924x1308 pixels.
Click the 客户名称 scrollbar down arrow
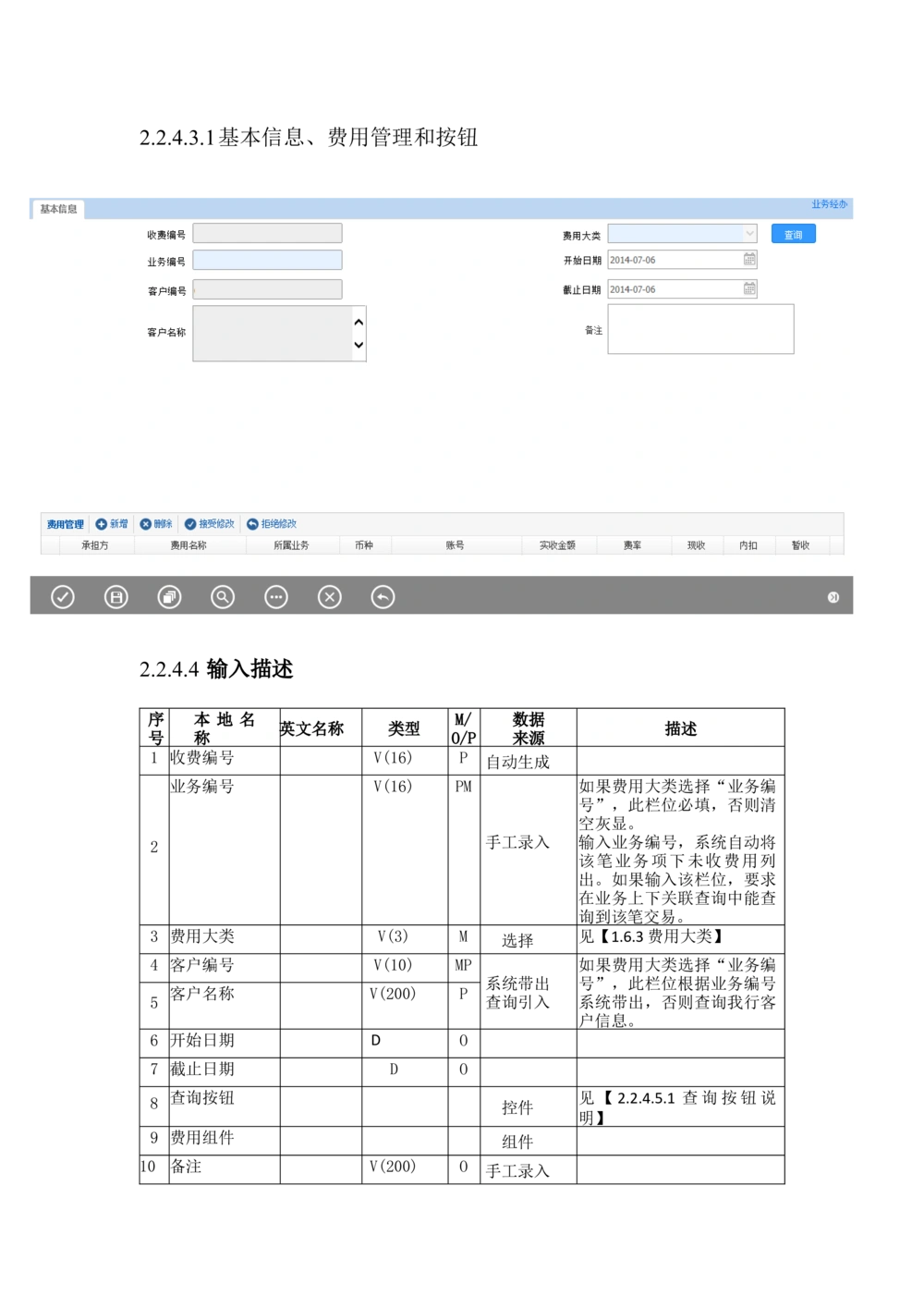click(359, 344)
